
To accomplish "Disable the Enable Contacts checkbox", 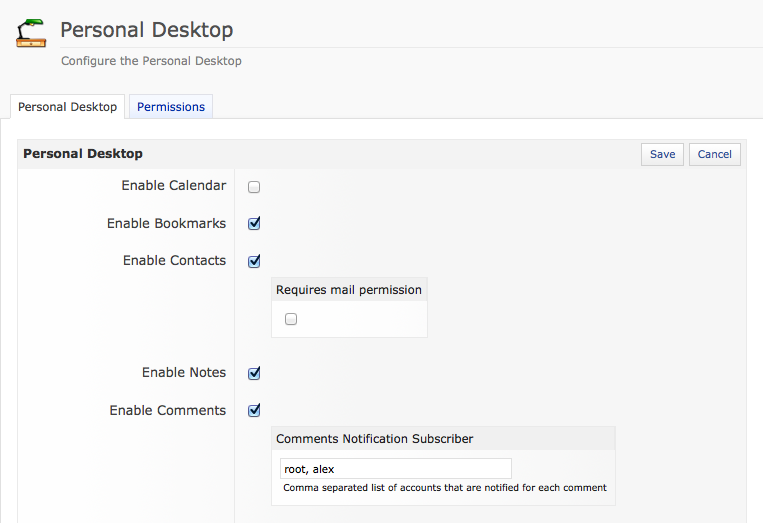I will point(254,261).
